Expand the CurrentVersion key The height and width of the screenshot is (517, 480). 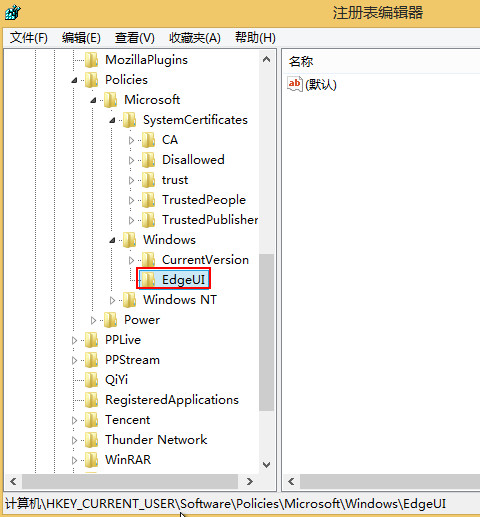tap(131, 260)
